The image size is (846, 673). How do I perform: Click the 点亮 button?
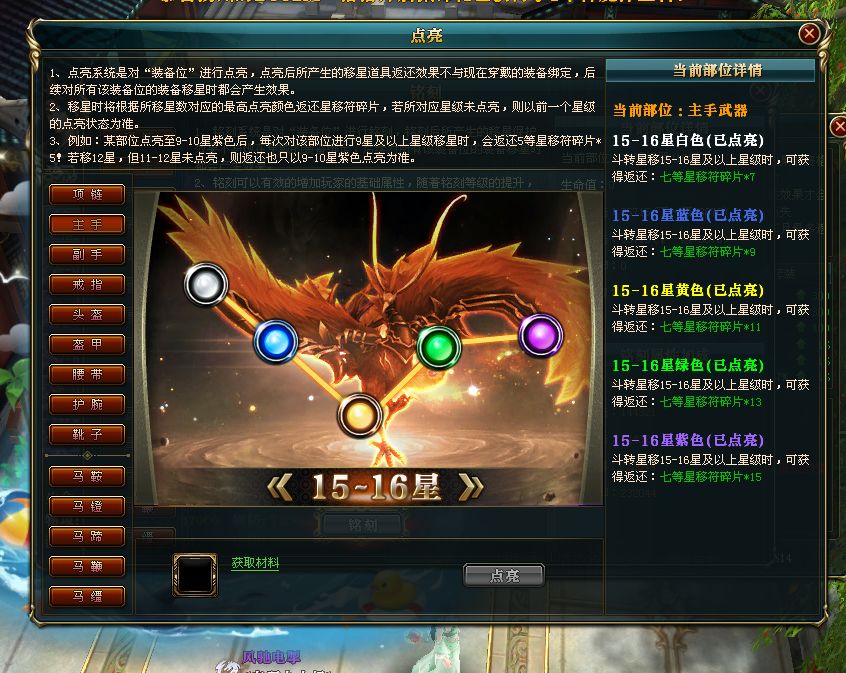point(504,575)
